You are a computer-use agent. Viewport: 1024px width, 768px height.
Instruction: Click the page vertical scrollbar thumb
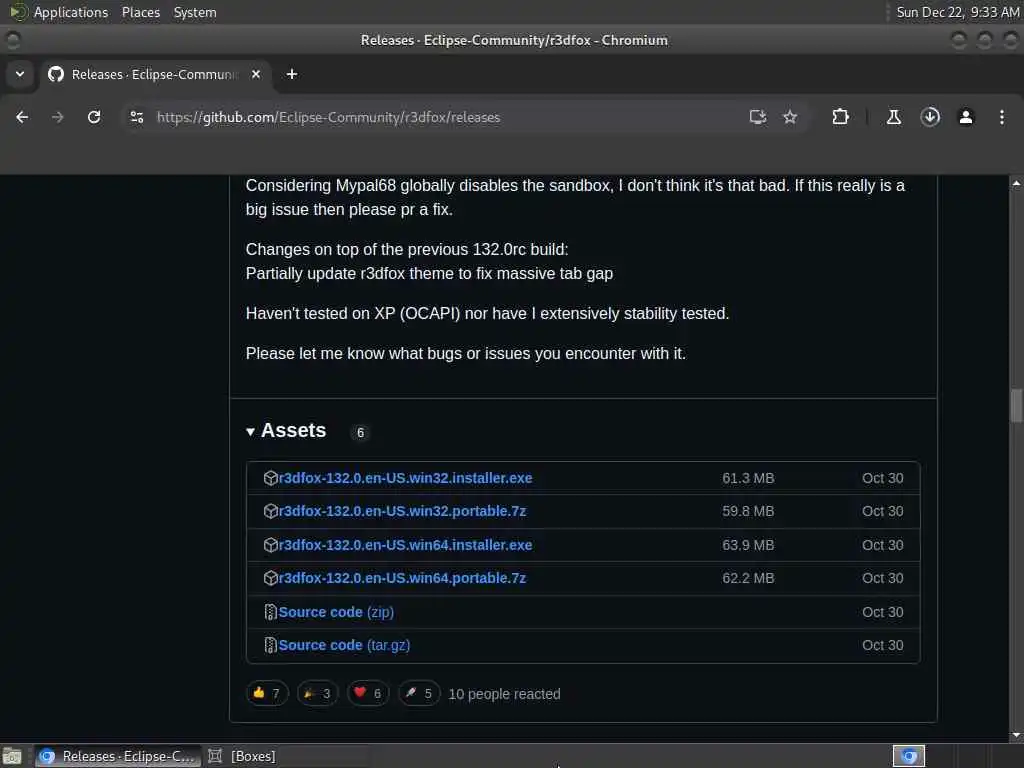[x=1016, y=405]
